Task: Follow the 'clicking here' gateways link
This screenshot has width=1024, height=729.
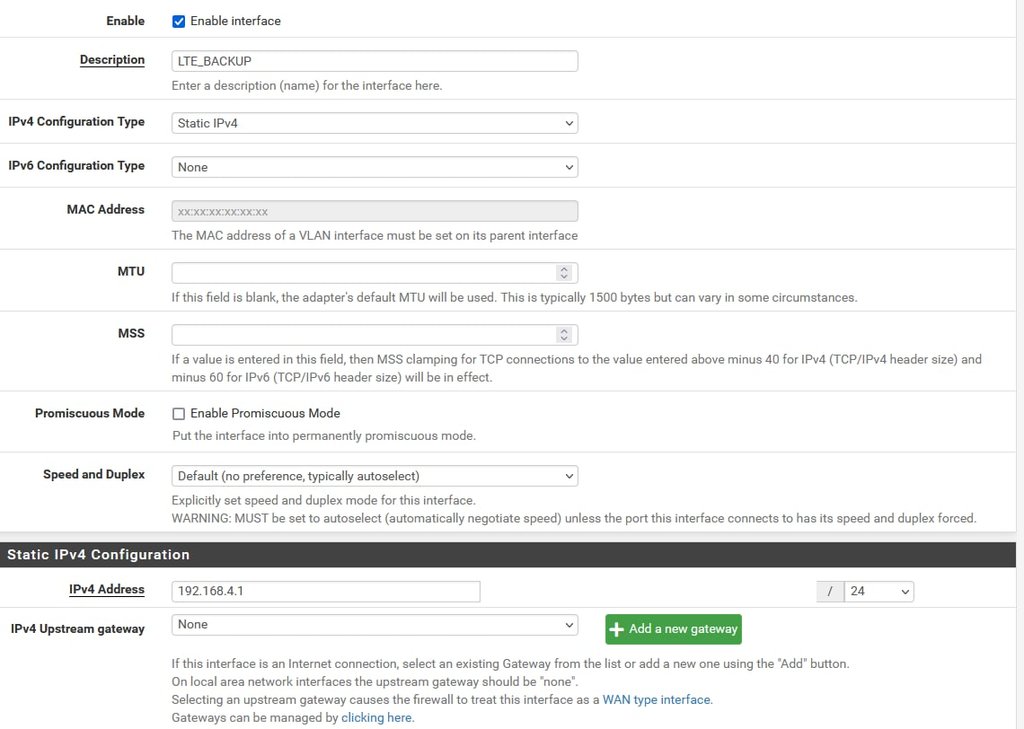Action: click(x=377, y=718)
